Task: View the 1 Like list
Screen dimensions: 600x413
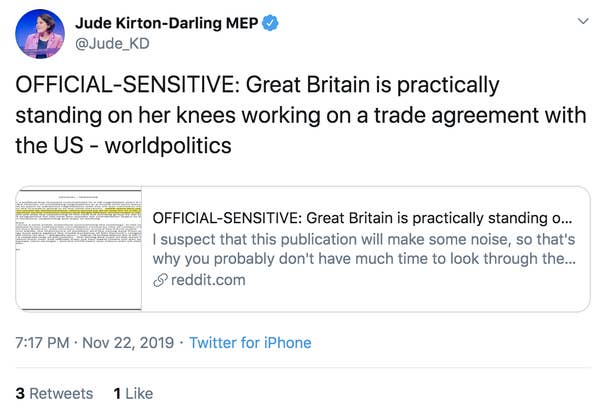Action: tap(133, 393)
